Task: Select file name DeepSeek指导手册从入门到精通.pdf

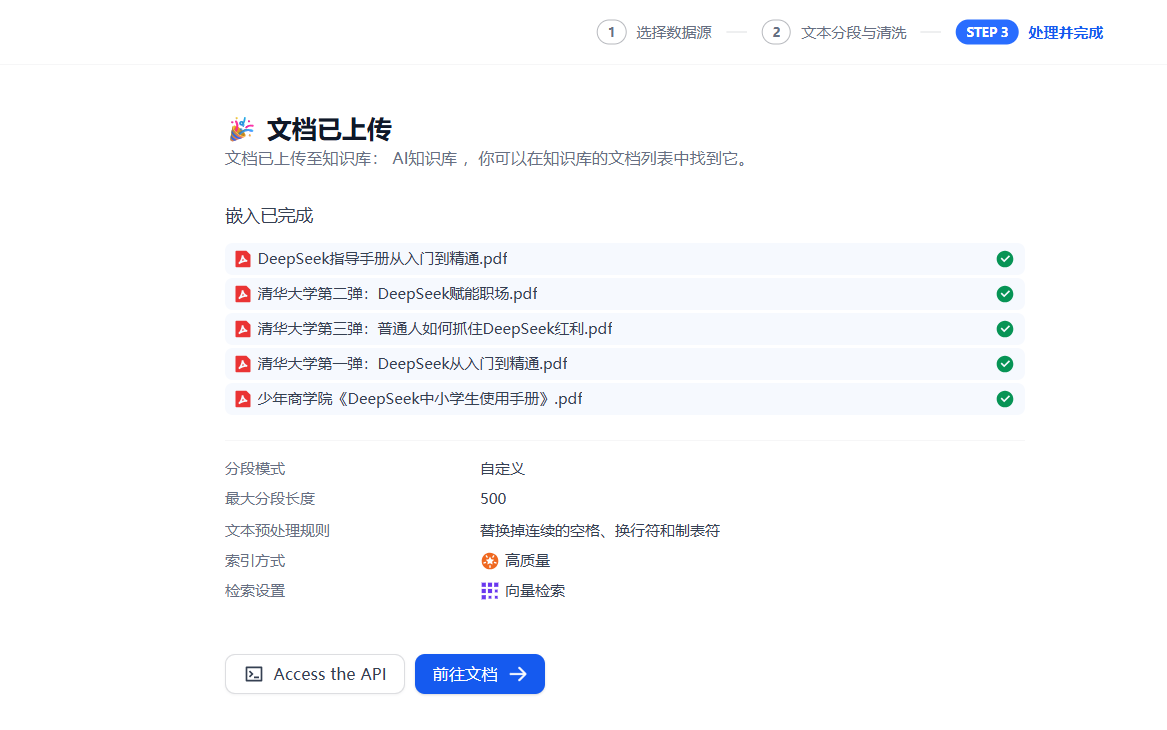Action: 383,259
